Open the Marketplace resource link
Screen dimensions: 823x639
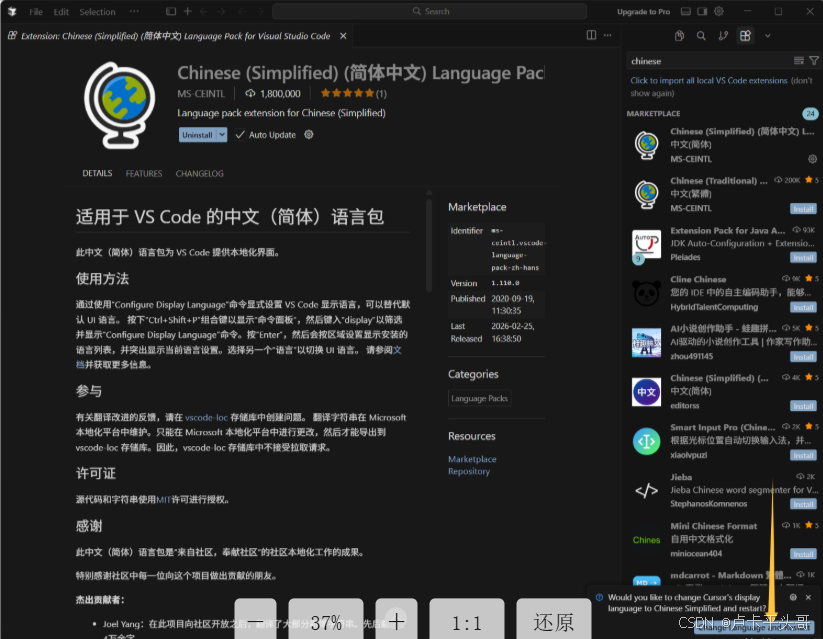472,458
